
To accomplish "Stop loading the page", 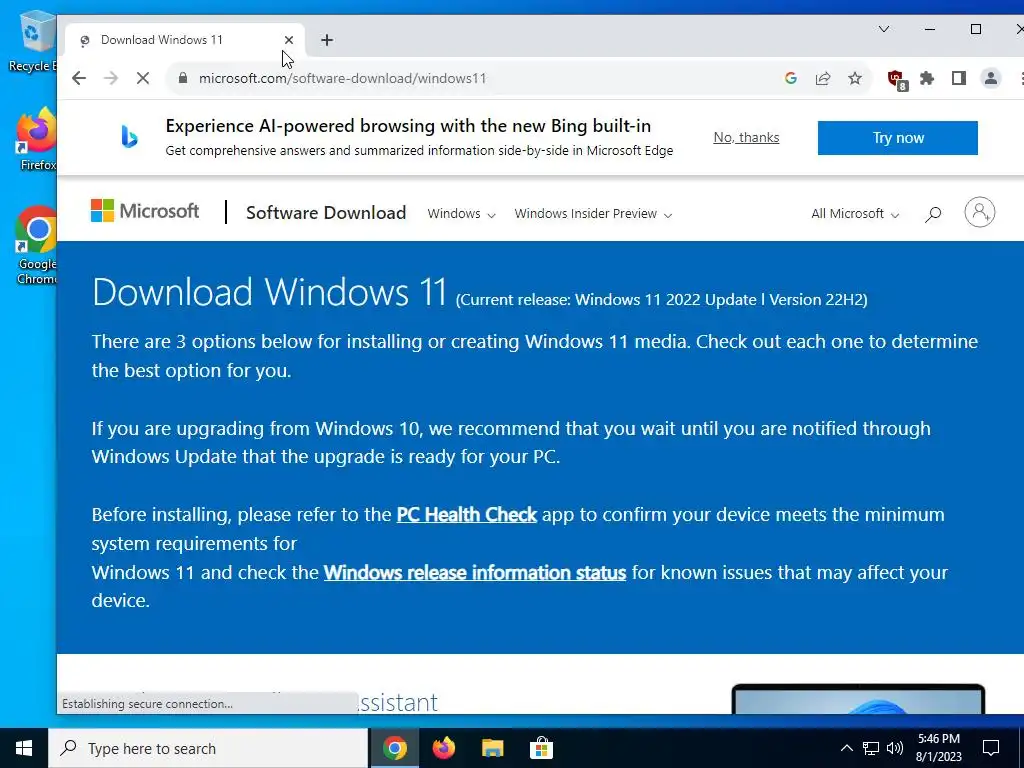I will click(143, 78).
